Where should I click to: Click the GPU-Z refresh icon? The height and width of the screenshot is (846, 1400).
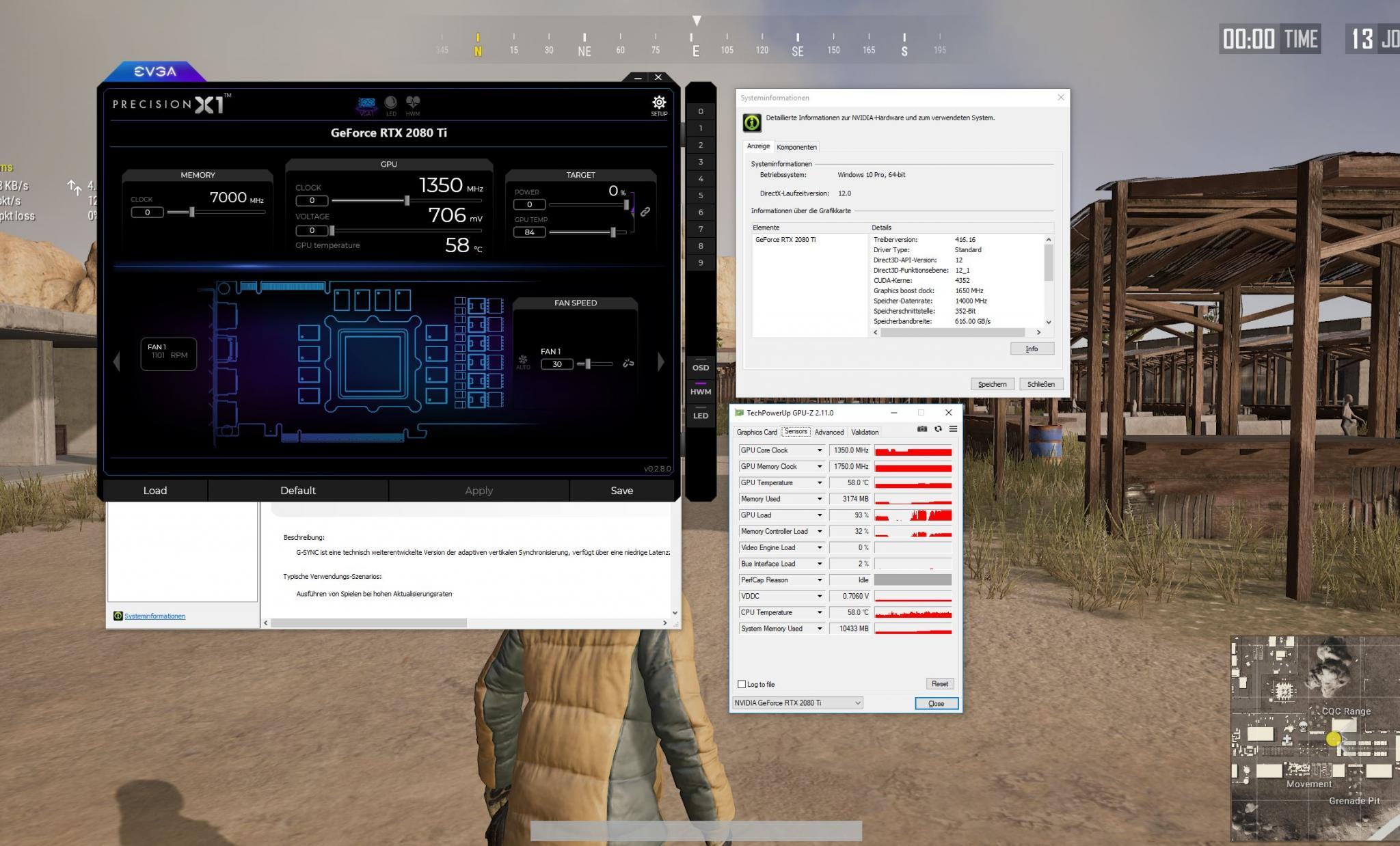[x=938, y=429]
